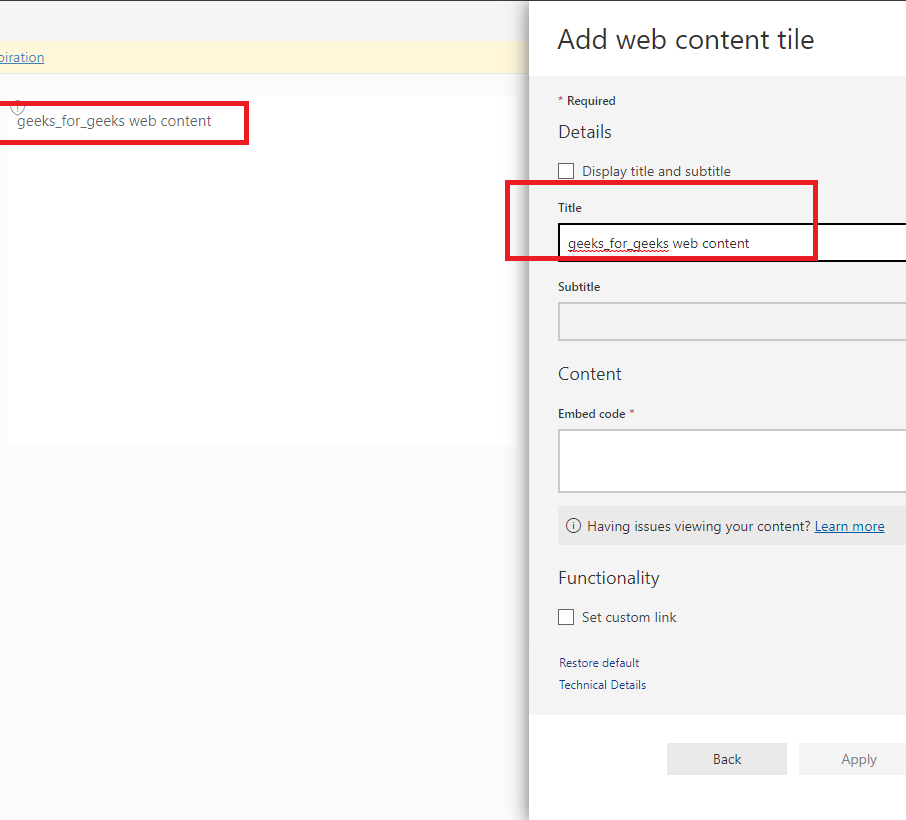Click the underlined 'piration' link in the yellow banner
906x820 pixels.
(x=22, y=57)
